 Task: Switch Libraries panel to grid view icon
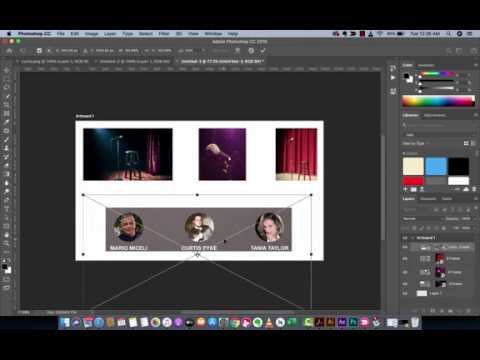coord(466,143)
